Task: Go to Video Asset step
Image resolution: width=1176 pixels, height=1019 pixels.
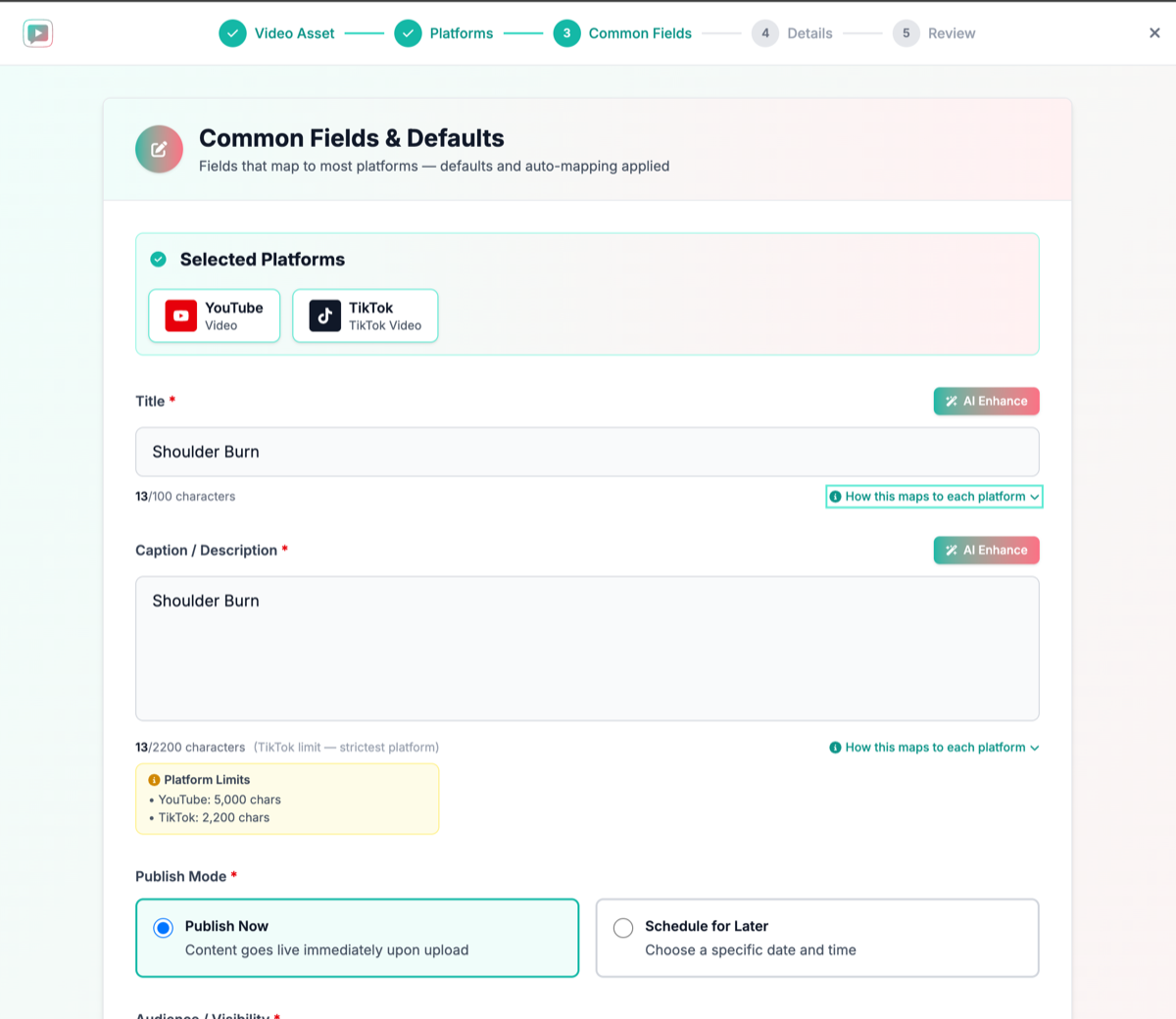Action: [294, 33]
